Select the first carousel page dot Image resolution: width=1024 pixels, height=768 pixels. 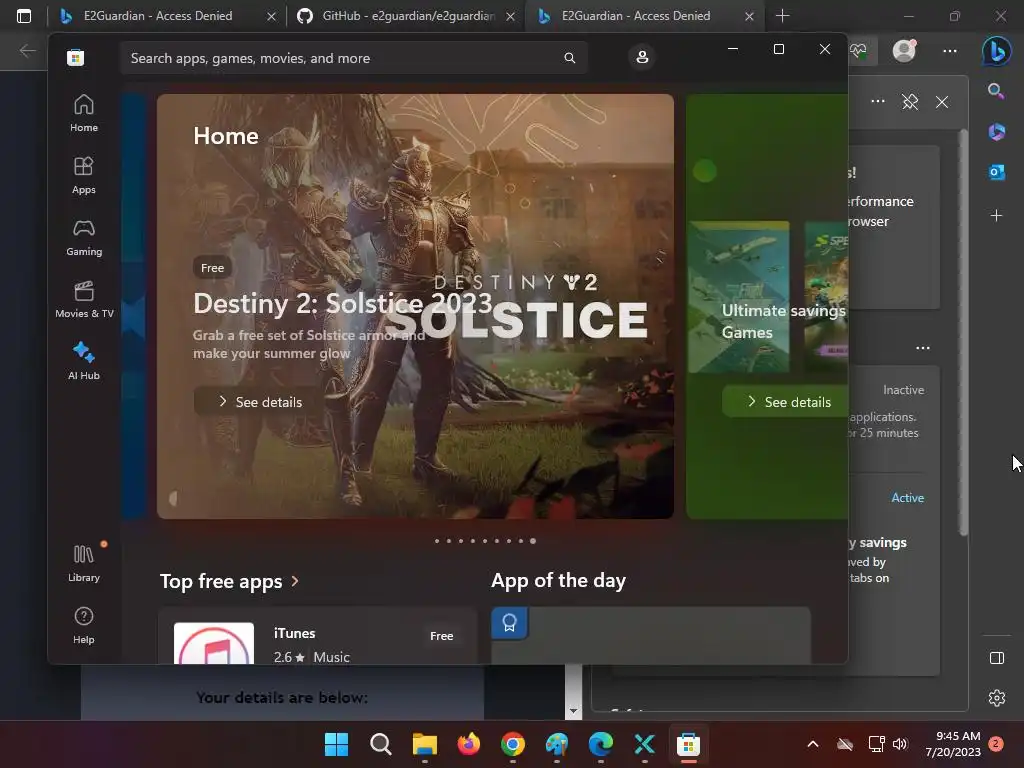[437, 541]
